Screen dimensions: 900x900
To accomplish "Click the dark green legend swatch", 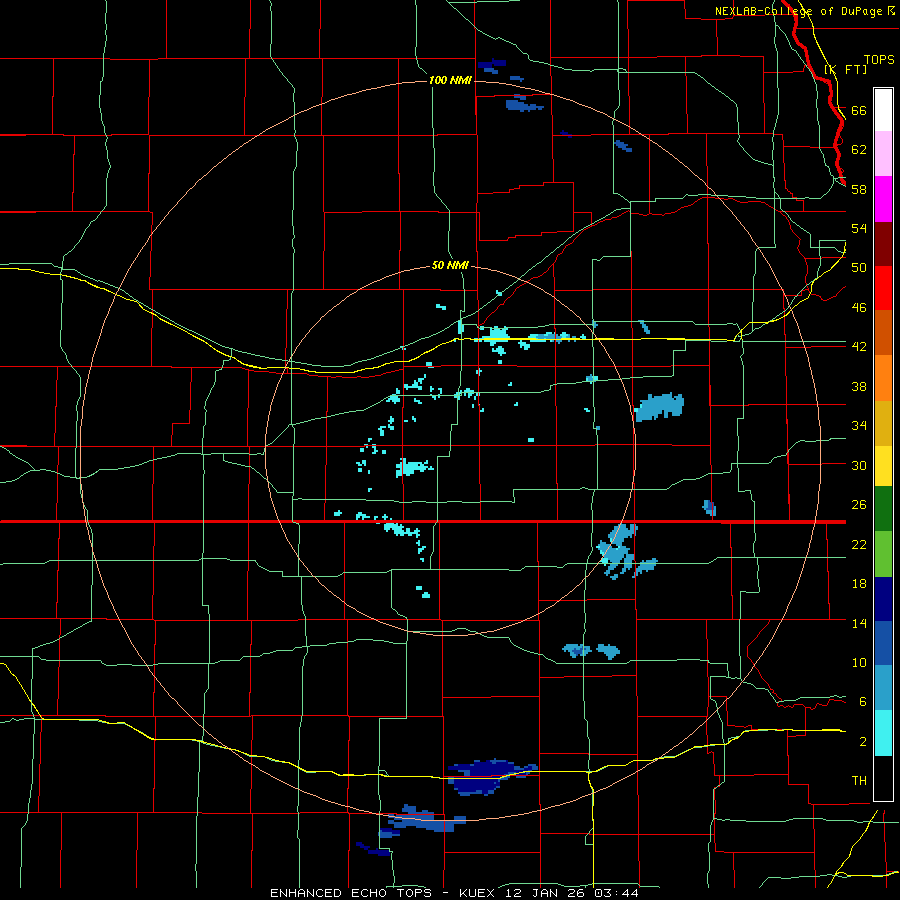I will coord(883,509).
